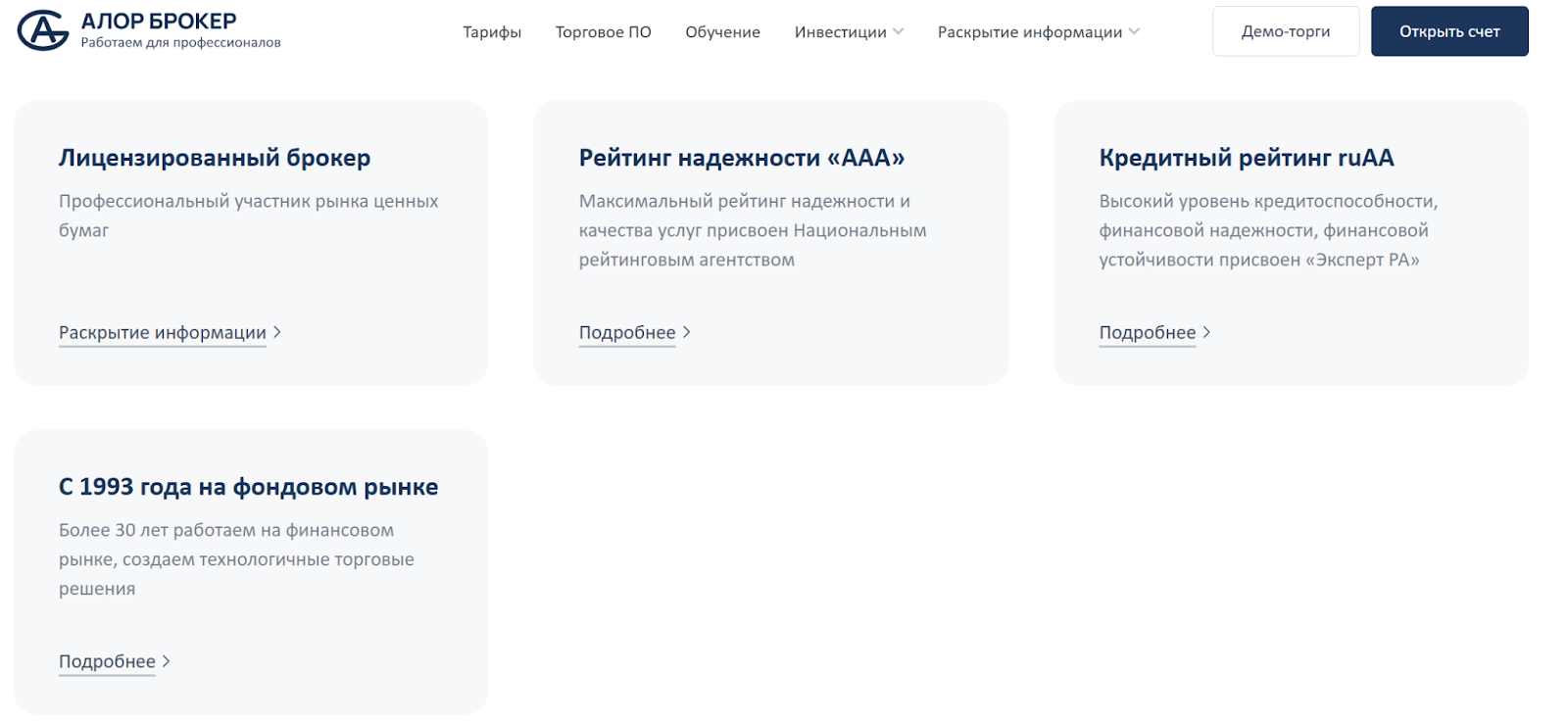Viewport: 1568px width, 724px height.
Task: Click the arrow icon in the 1993 года card
Action: pyautogui.click(x=167, y=661)
